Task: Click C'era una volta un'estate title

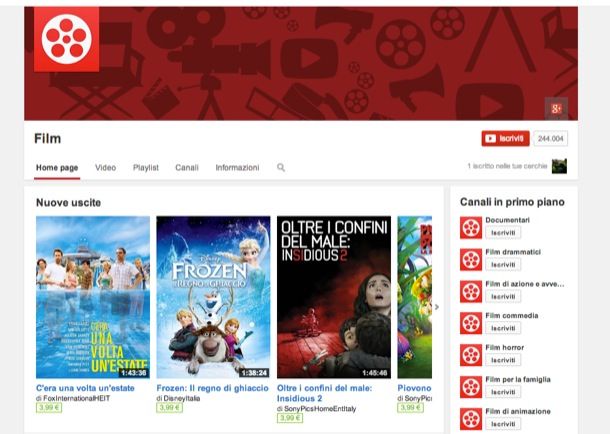Action: pos(85,388)
